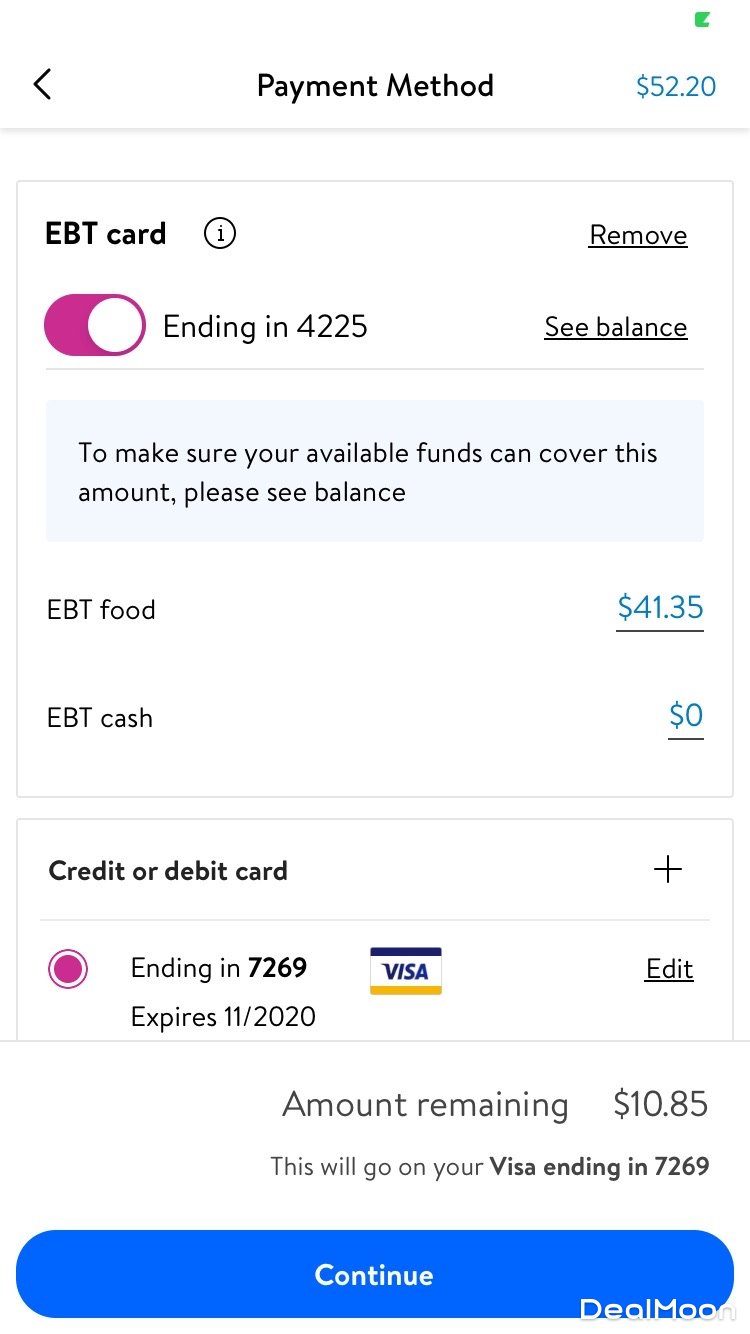
Task: Tap the Expires 11/2020 card text
Action: tap(223, 1017)
